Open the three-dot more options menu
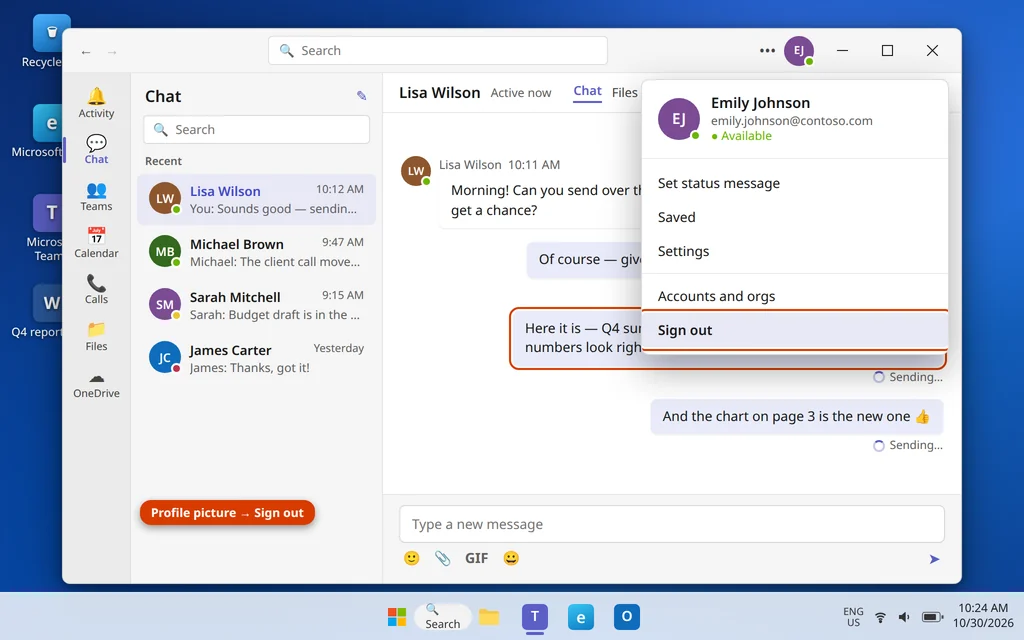The width and height of the screenshot is (1024, 640). 767,50
